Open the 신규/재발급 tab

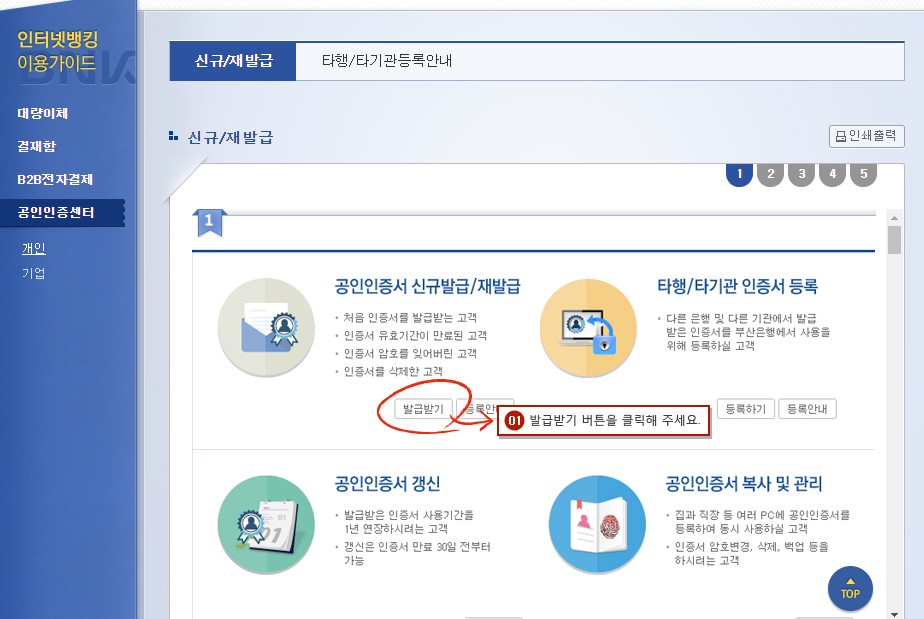click(233, 61)
